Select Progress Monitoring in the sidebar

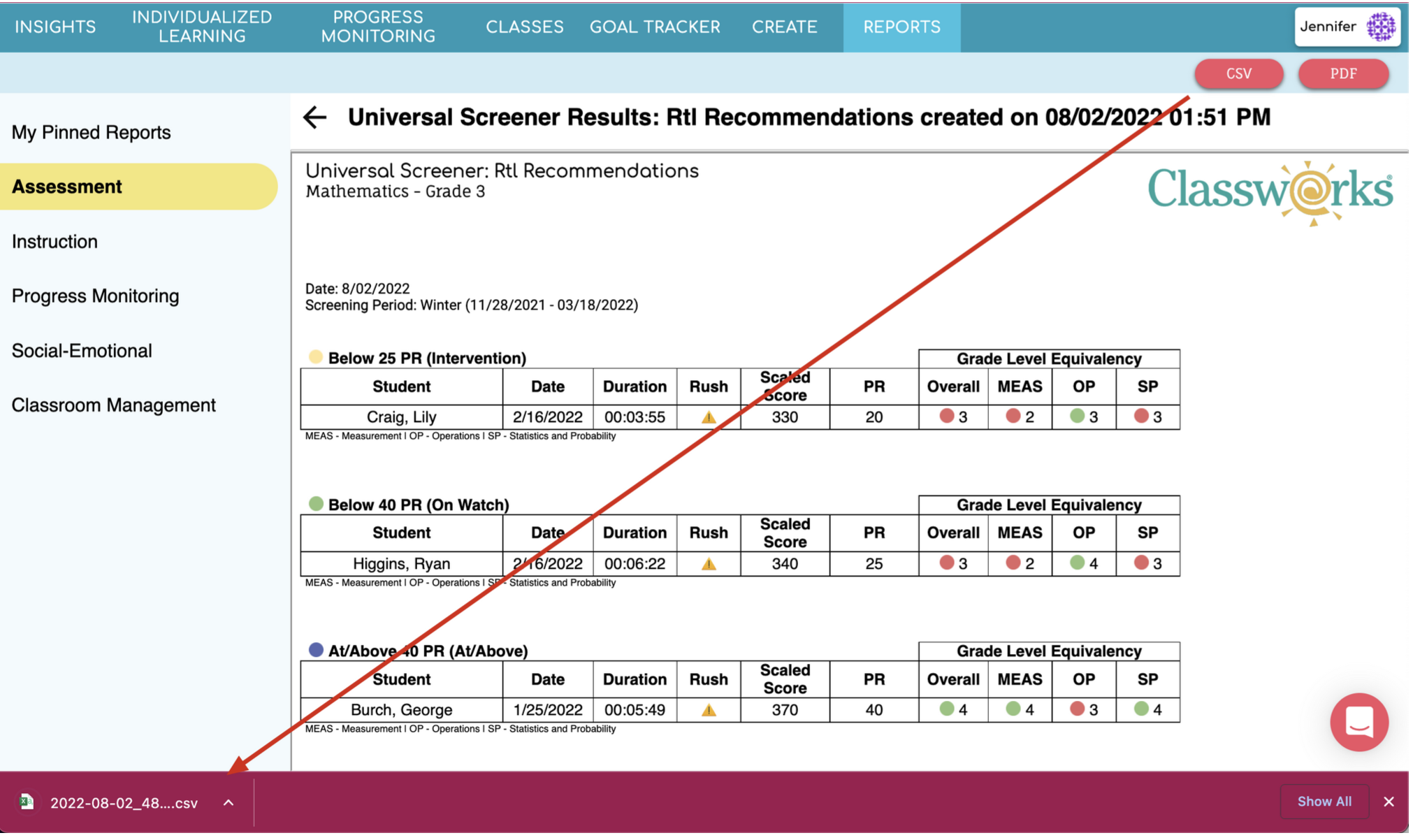tap(96, 296)
